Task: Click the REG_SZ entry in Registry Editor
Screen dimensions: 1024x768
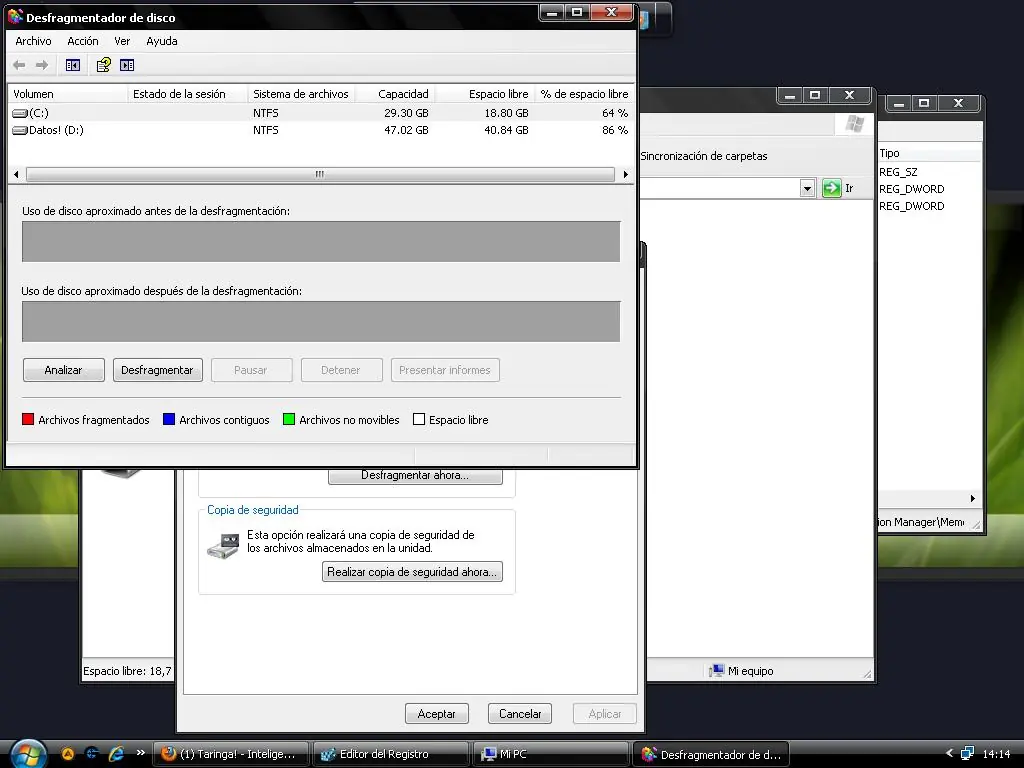Action: pos(898,172)
